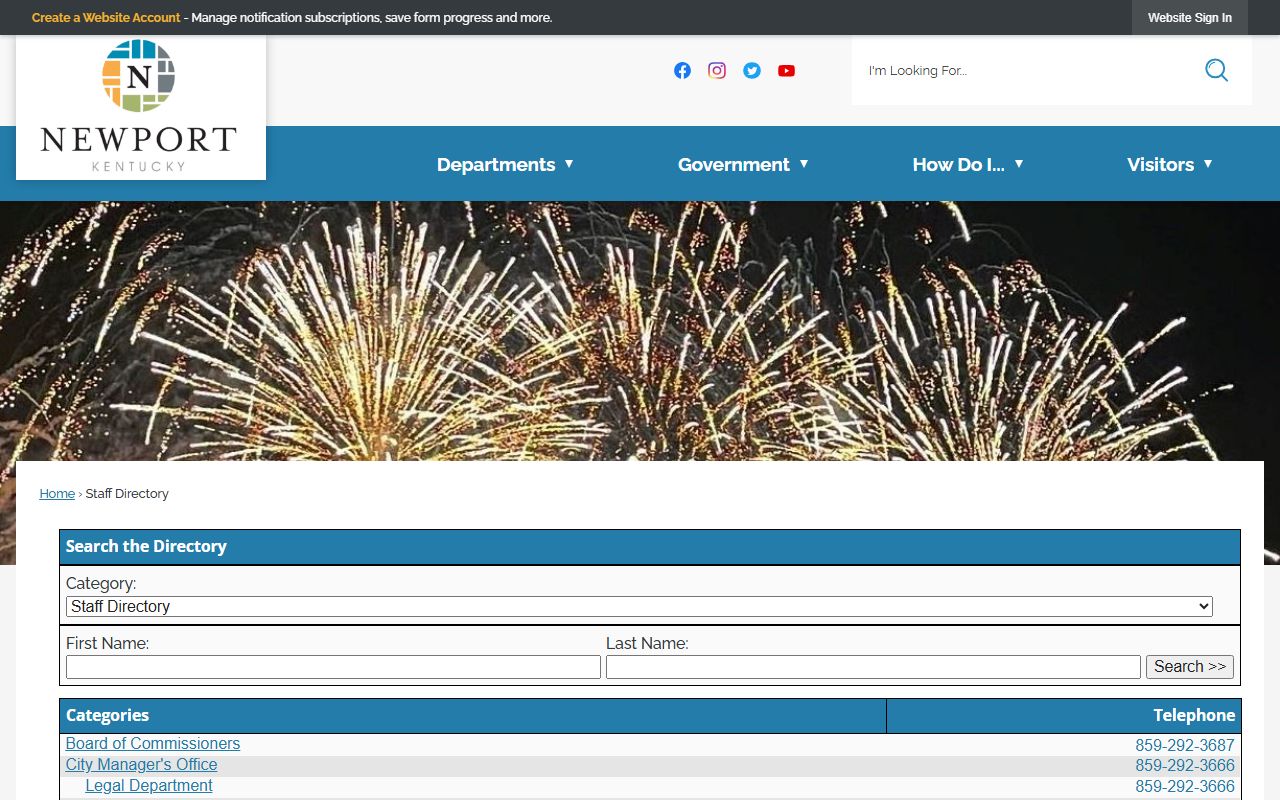Viewport: 1280px width, 800px height.
Task: Open the Legal Department link
Action: point(149,786)
